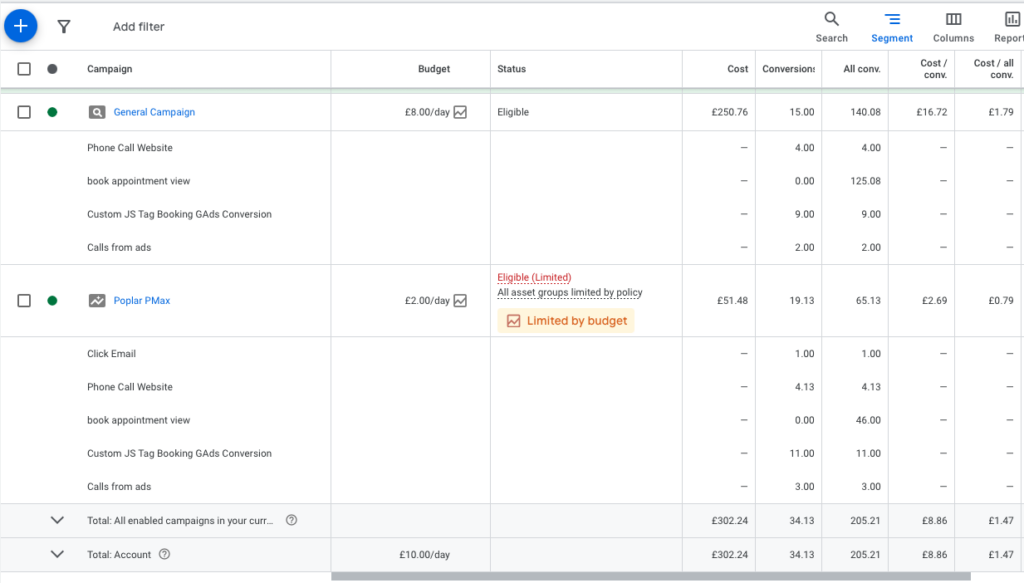The height and width of the screenshot is (583, 1024).
Task: Click the 140.08 all conversions value
Action: [865, 112]
